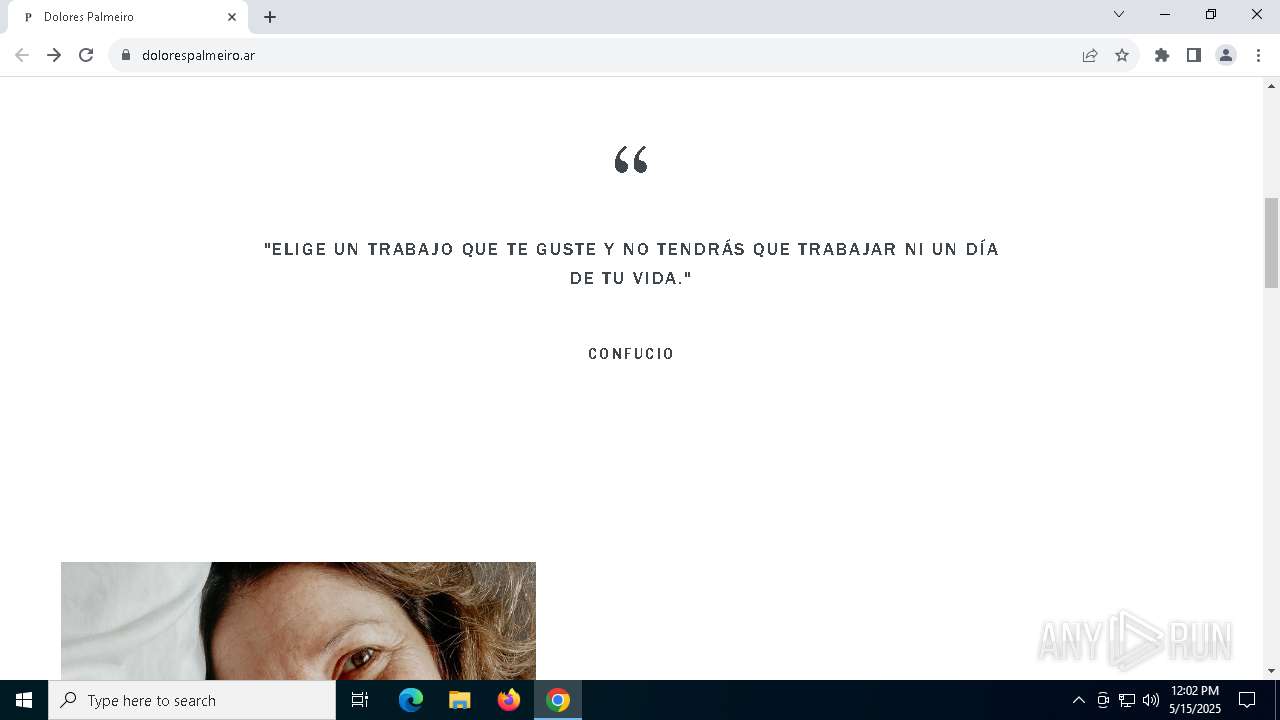Open network status tray icon
Viewport: 1280px width, 720px height.
click(1127, 700)
